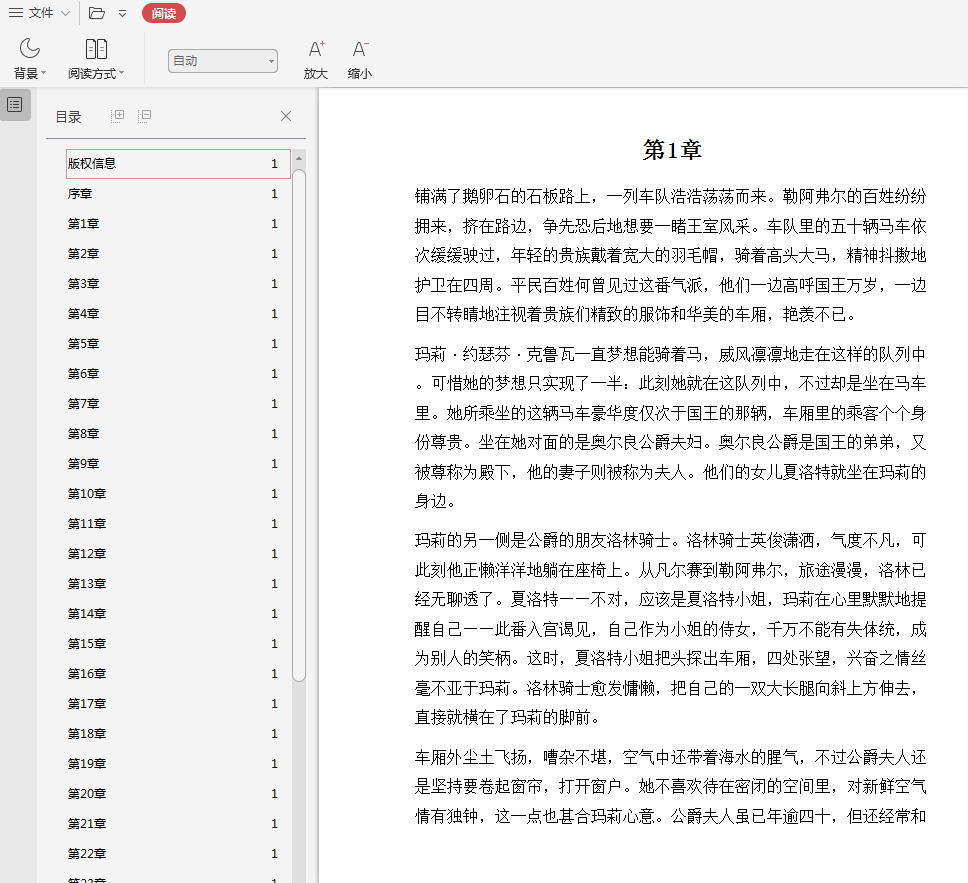This screenshot has width=968, height=883.
Task: Go to 第12章 in the contents
Action: 178,554
